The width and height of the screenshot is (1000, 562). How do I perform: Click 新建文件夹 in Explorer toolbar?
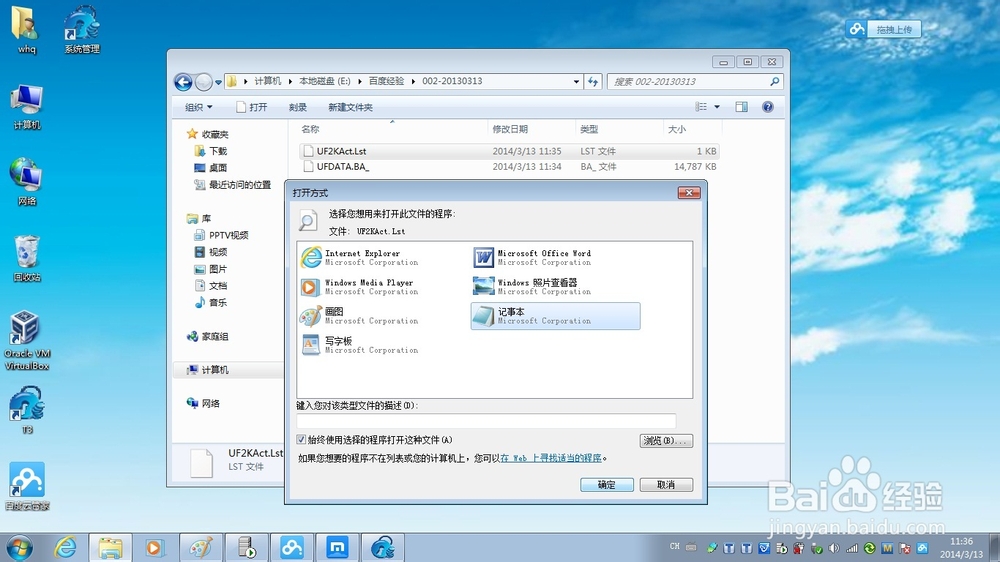click(x=350, y=107)
